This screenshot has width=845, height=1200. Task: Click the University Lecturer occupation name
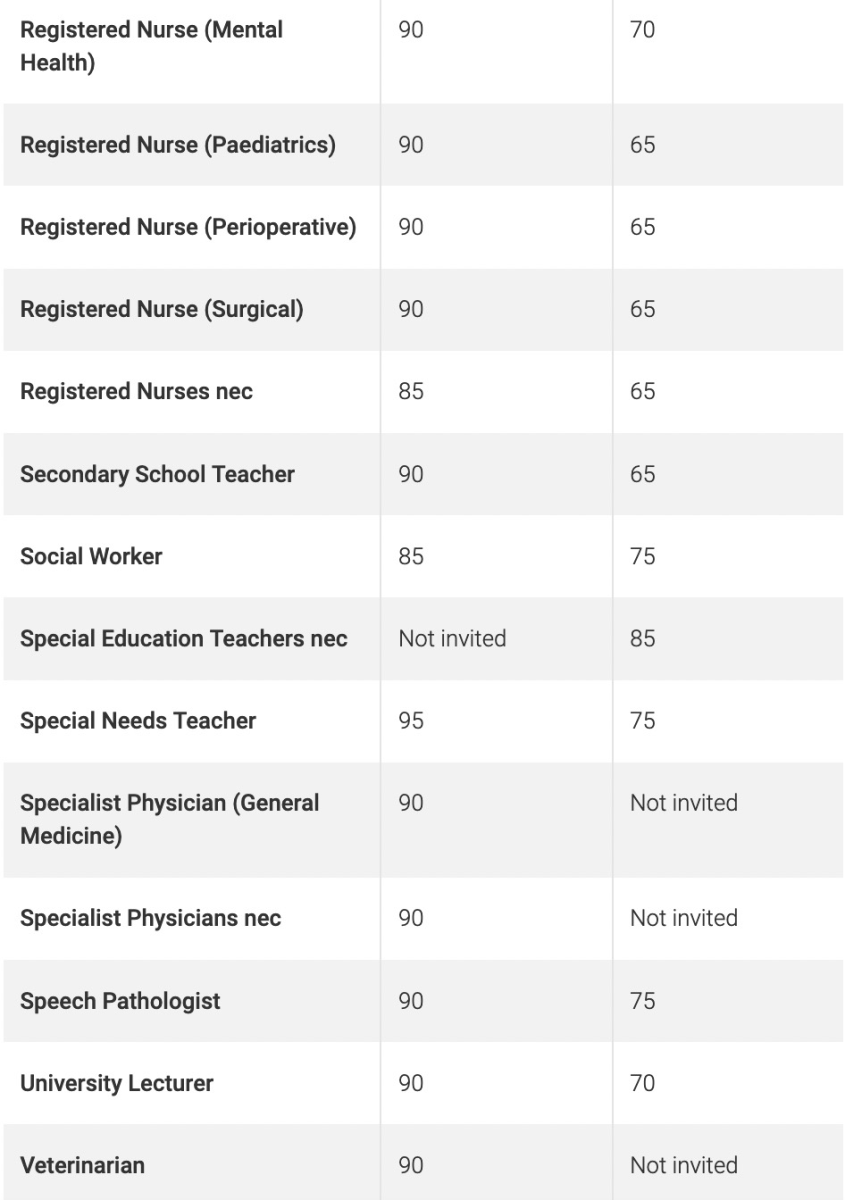(x=117, y=1083)
